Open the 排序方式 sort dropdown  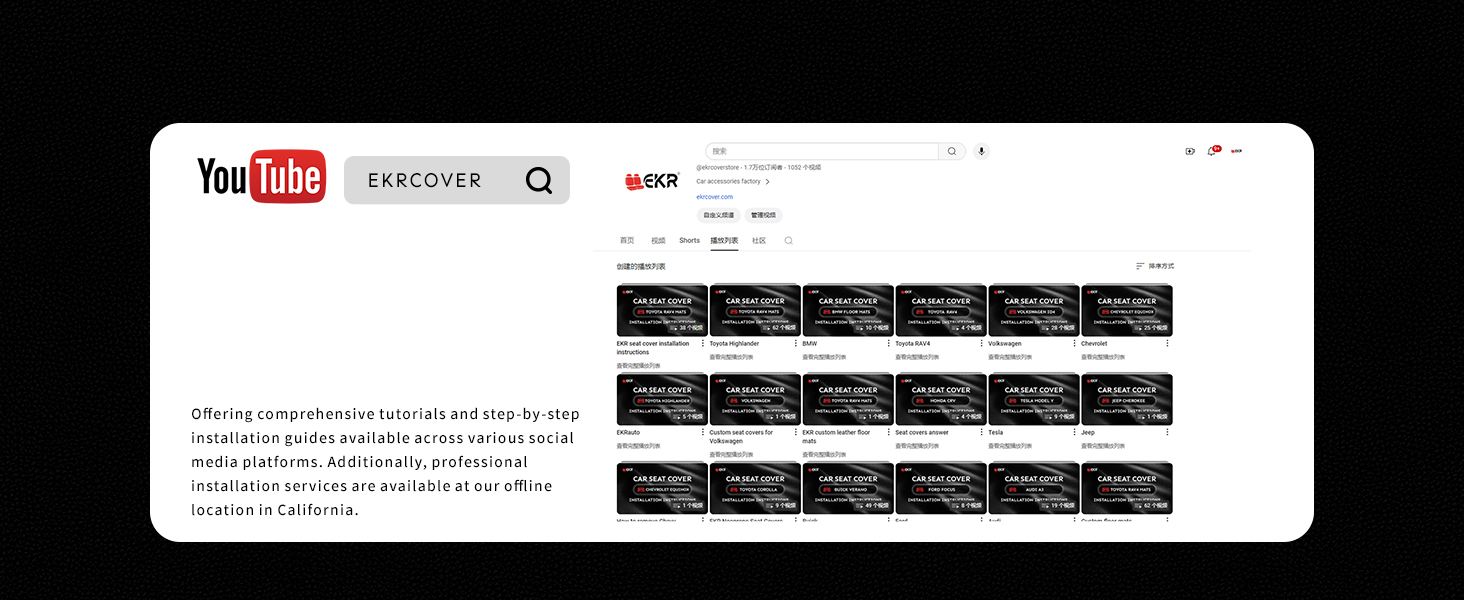(x=1155, y=266)
